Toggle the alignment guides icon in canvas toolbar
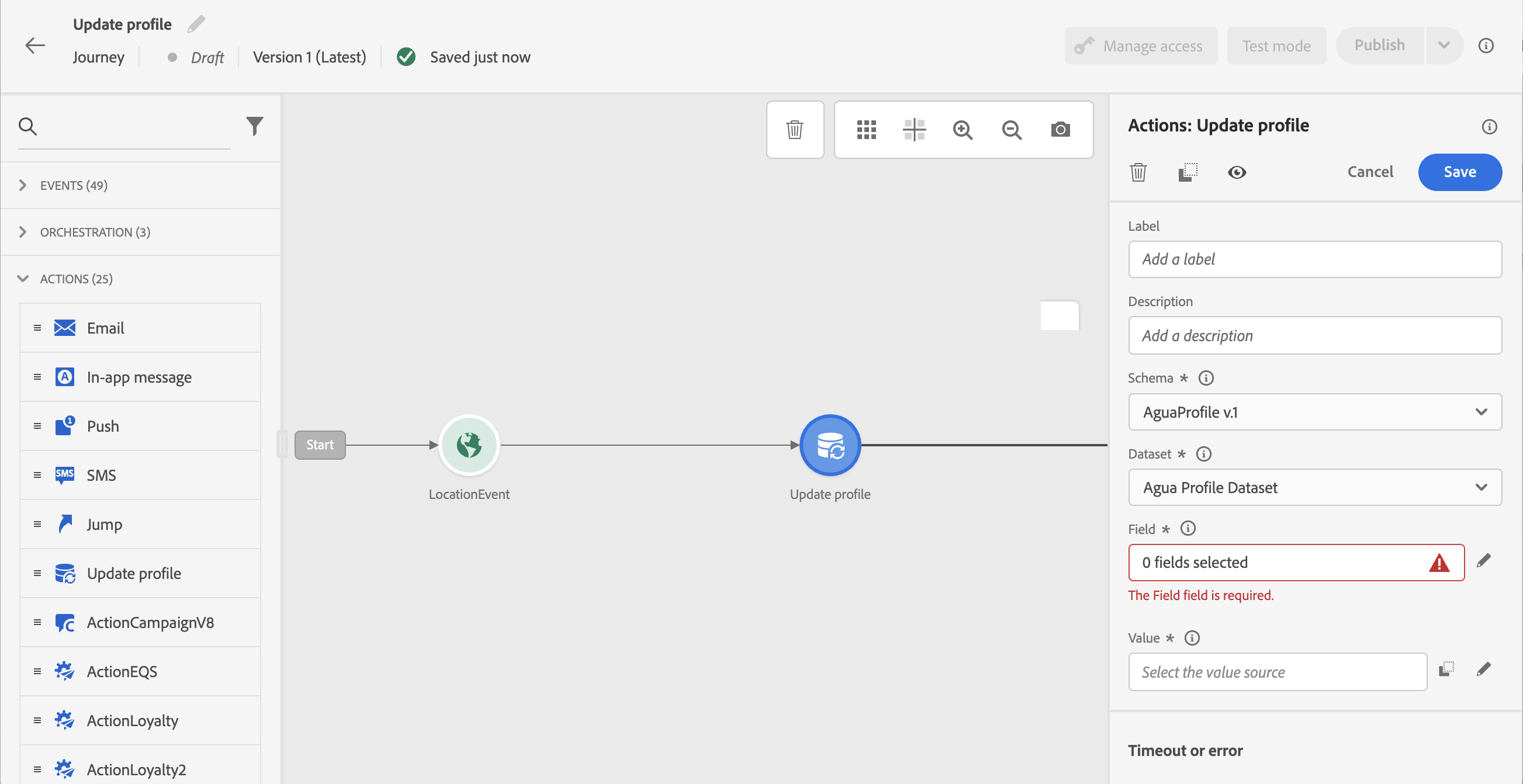1523x784 pixels. [x=914, y=129]
